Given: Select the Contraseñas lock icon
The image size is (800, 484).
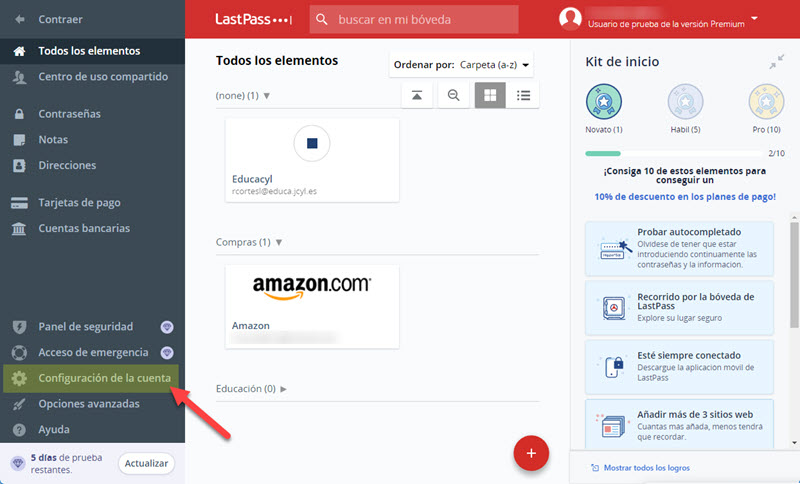Looking at the screenshot, I should 19,114.
